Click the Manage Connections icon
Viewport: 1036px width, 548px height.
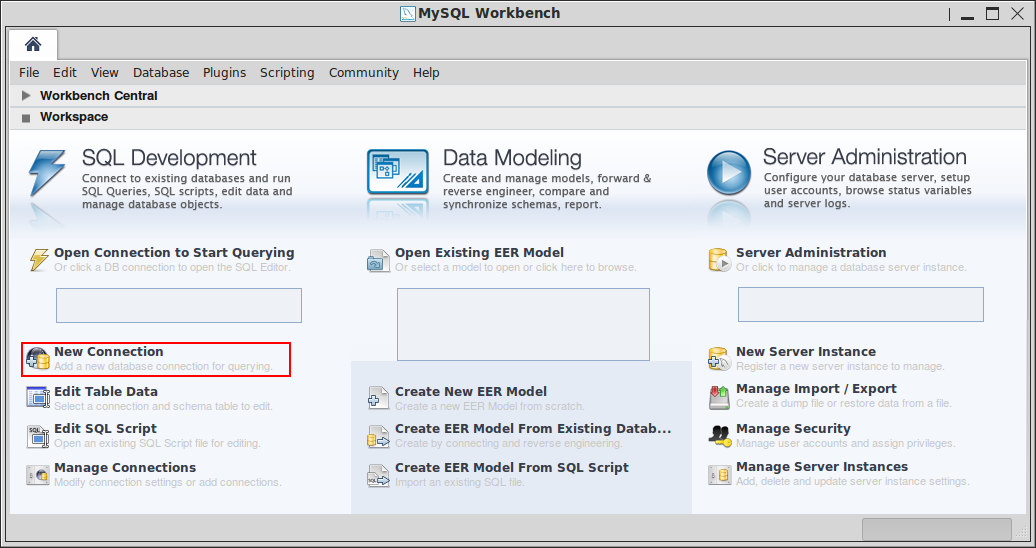click(x=38, y=475)
